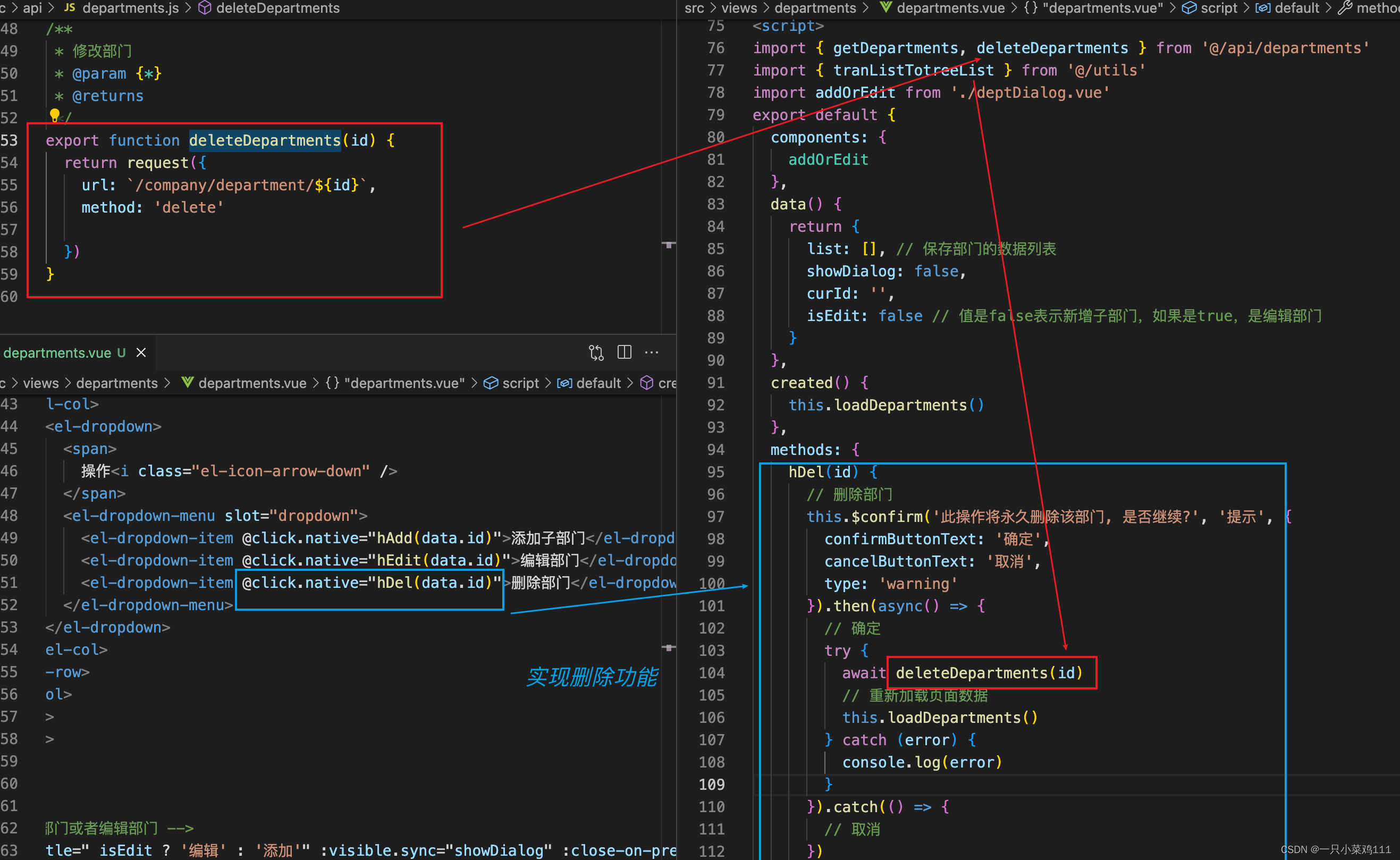
Task: Open the more actions ellipsis menu
Action: pyautogui.click(x=651, y=352)
